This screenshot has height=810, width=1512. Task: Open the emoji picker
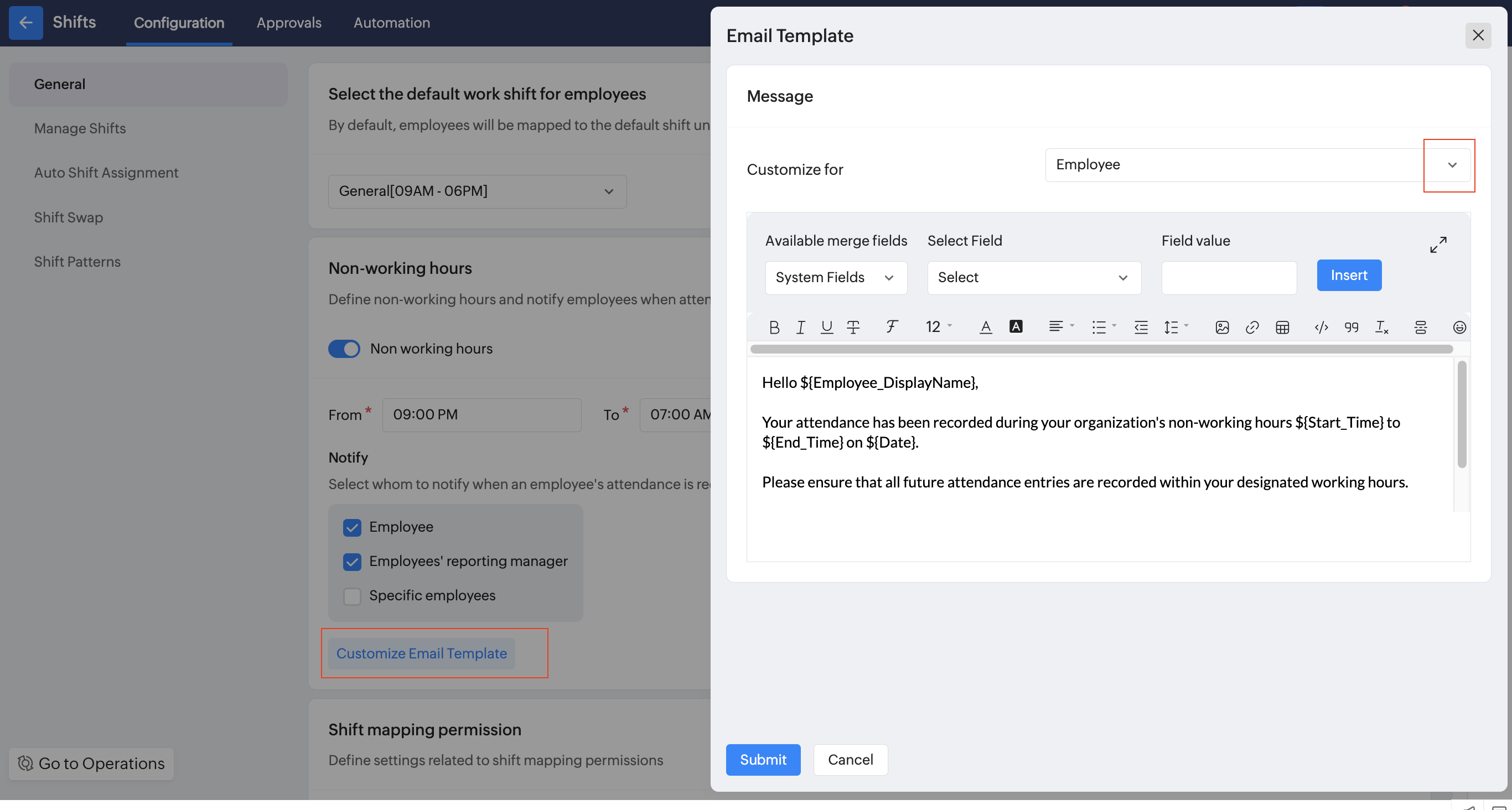1459,327
